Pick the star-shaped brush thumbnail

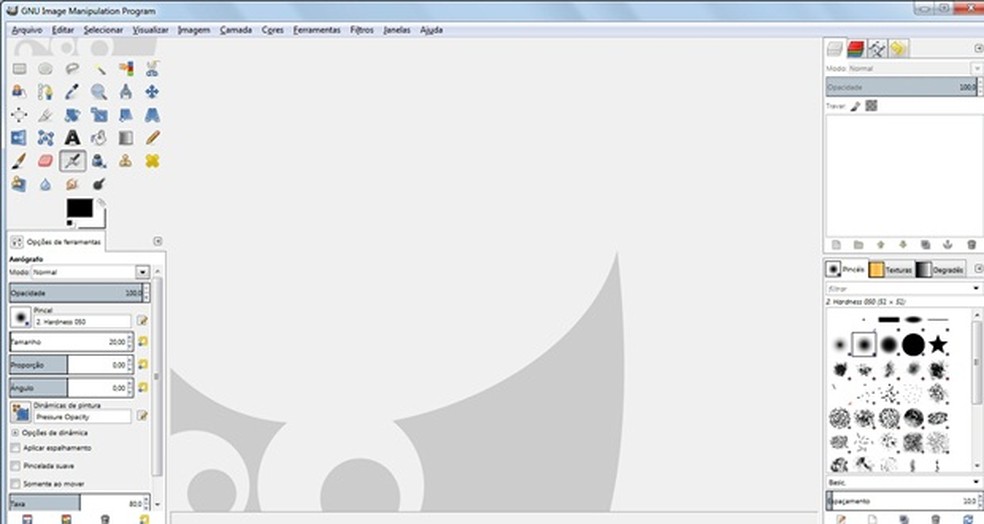938,345
